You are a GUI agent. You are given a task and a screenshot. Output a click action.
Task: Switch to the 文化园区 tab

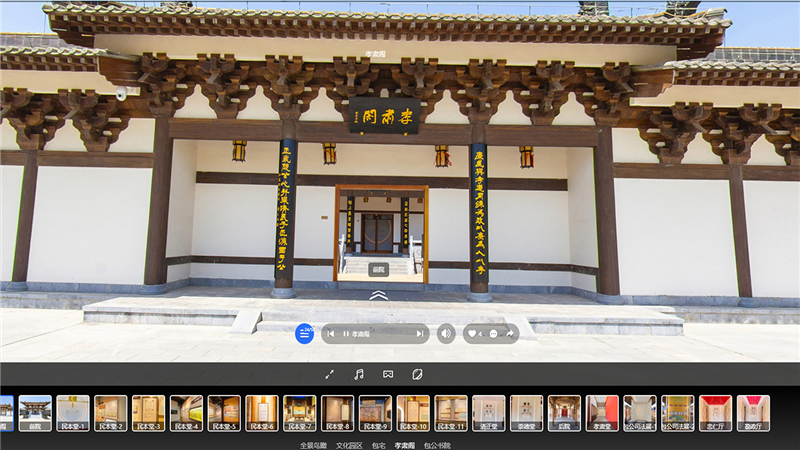pos(347,444)
